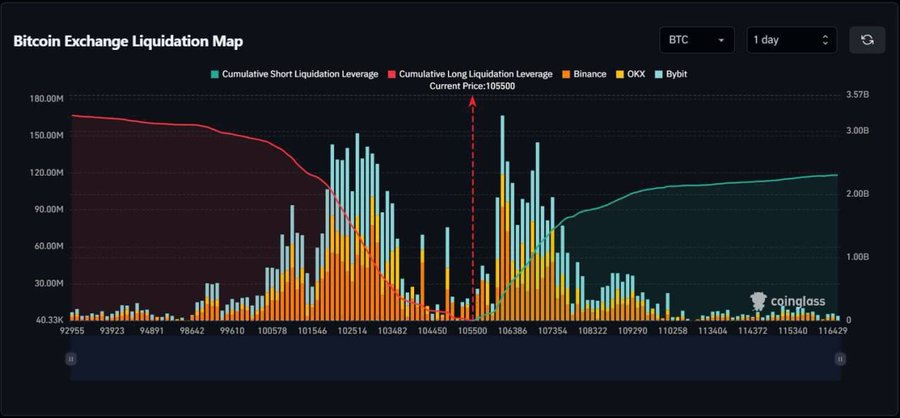Click the 40.33K left axis label
The image size is (900, 418).
(49, 320)
